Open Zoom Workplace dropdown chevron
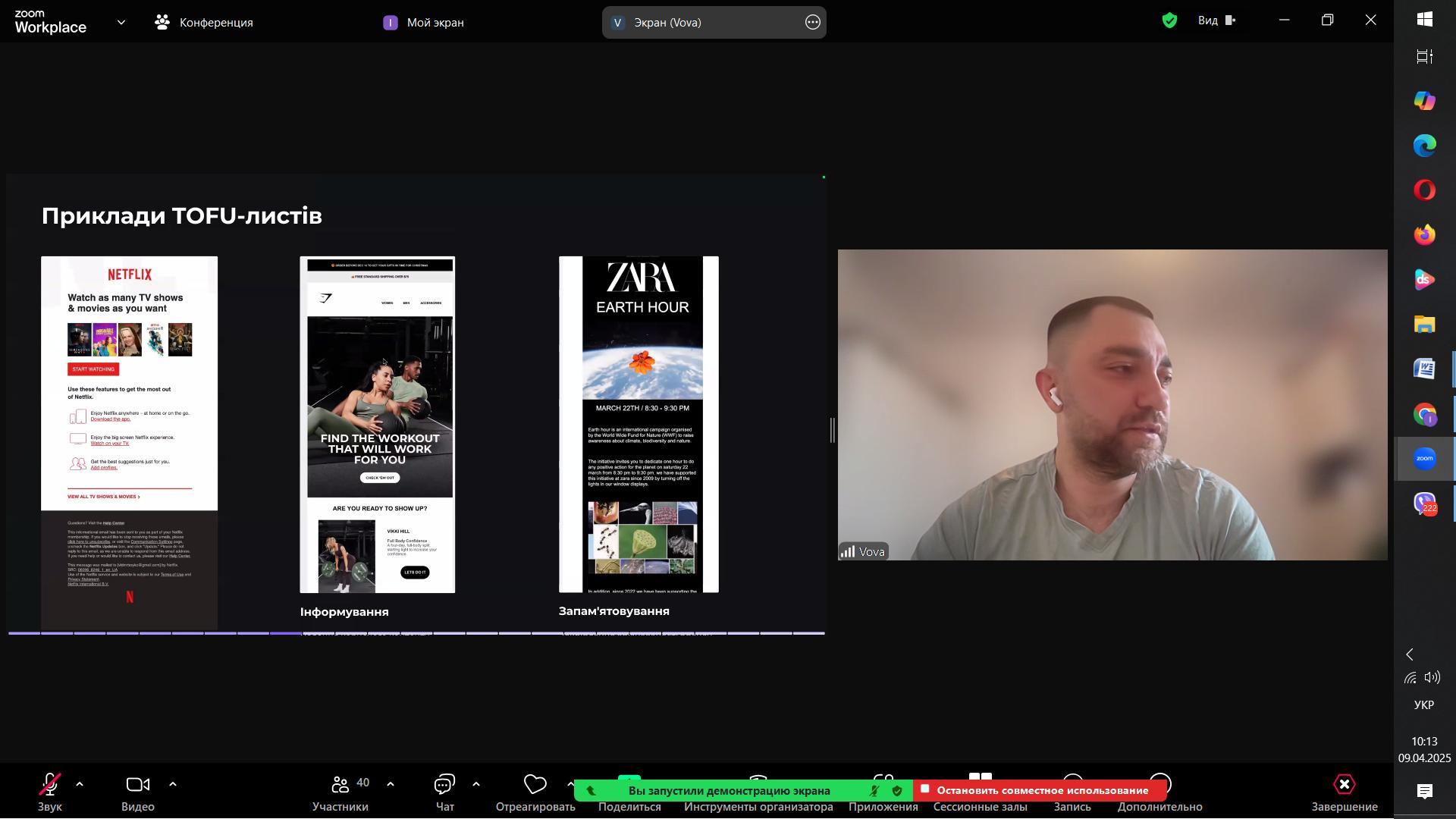This screenshot has height=819, width=1456. (x=121, y=23)
